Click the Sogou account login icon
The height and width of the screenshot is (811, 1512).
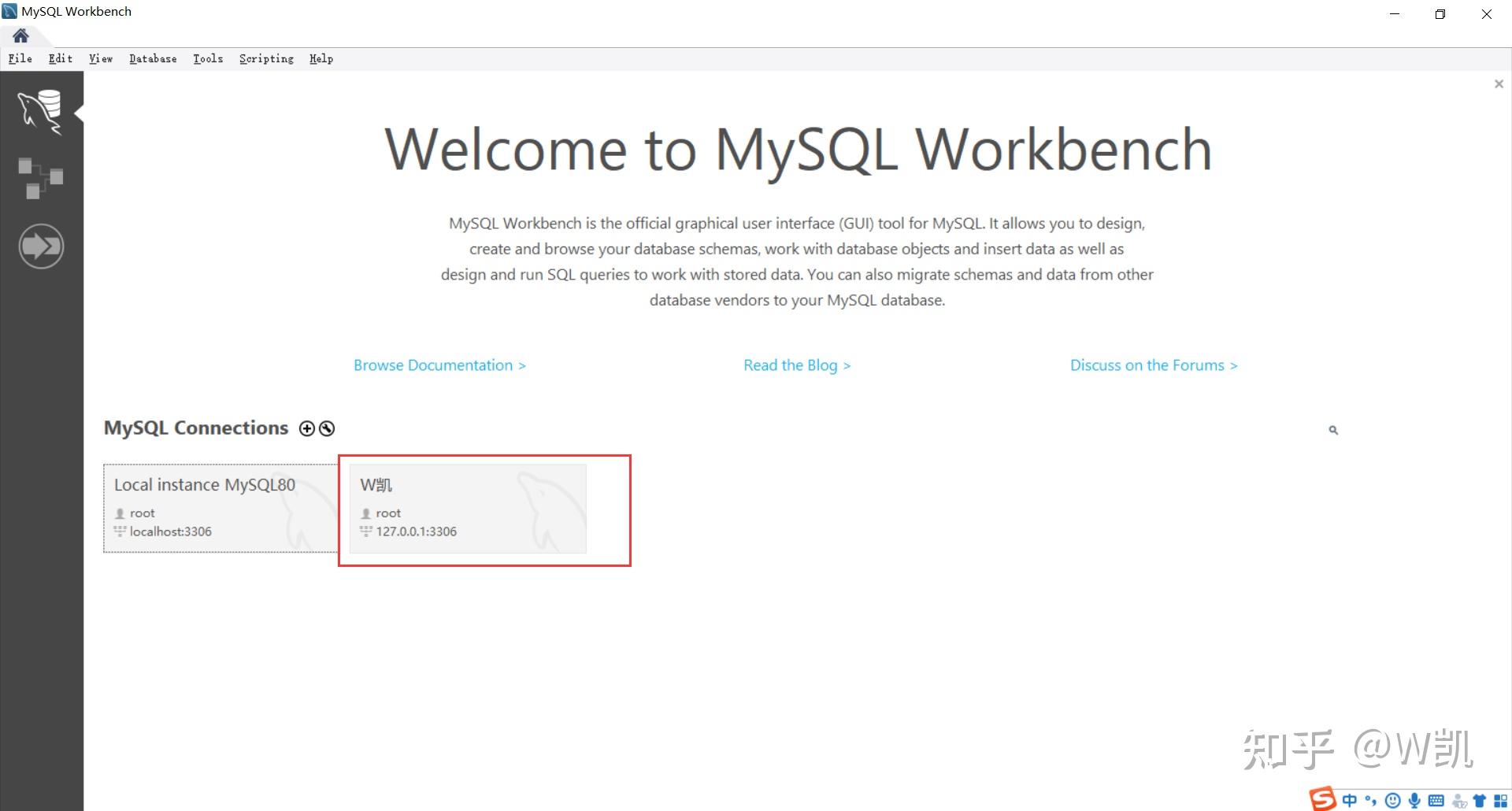click(x=1458, y=801)
